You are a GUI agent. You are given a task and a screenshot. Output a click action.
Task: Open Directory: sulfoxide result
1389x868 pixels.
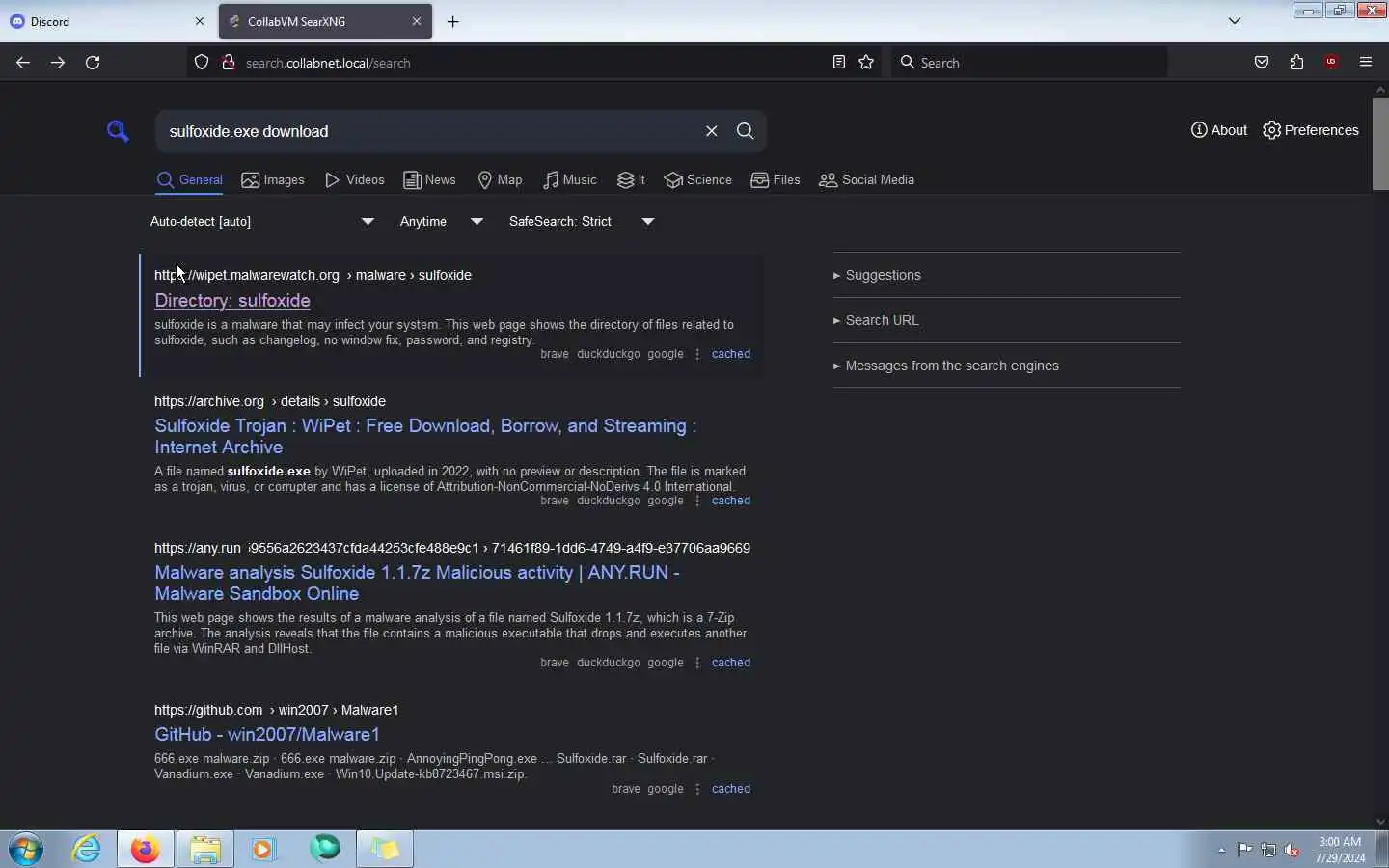(232, 301)
